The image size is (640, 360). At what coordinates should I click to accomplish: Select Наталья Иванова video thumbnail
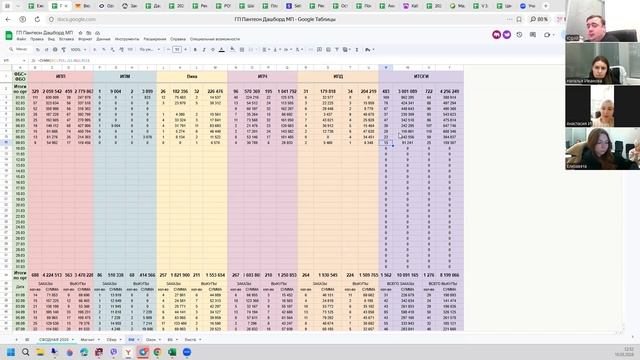[602, 64]
